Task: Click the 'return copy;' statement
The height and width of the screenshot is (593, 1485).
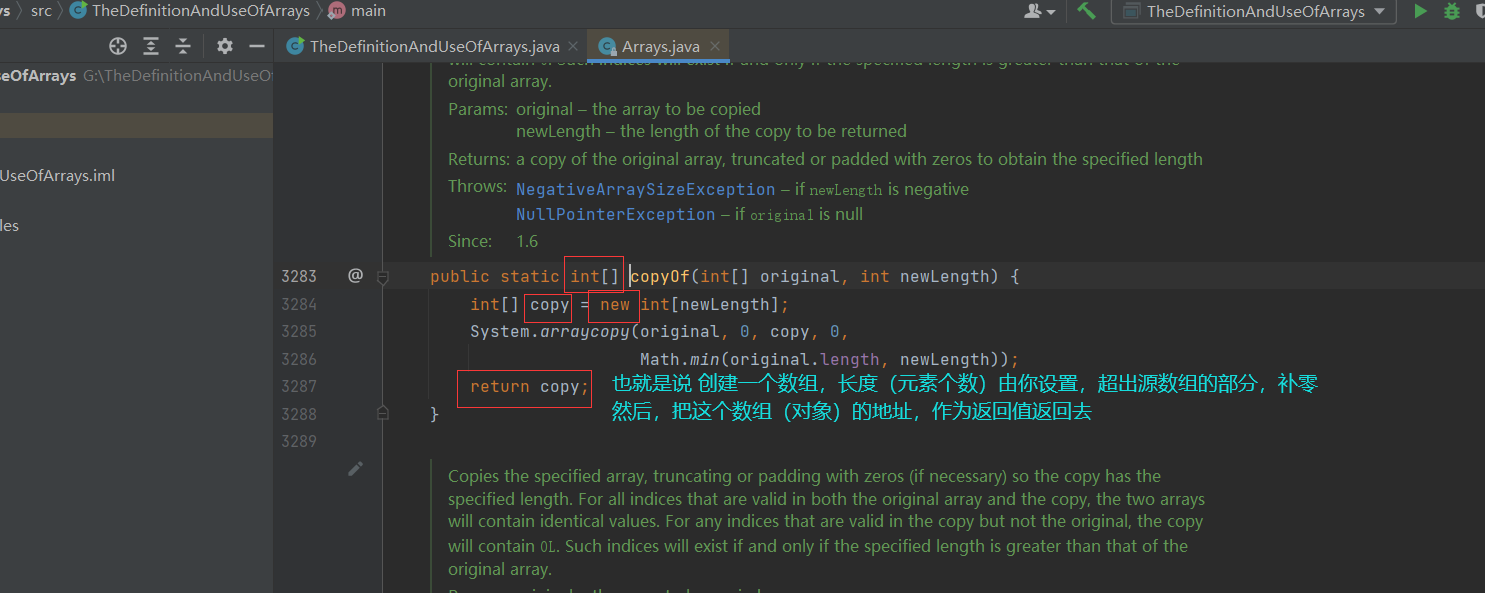Action: coord(530,386)
